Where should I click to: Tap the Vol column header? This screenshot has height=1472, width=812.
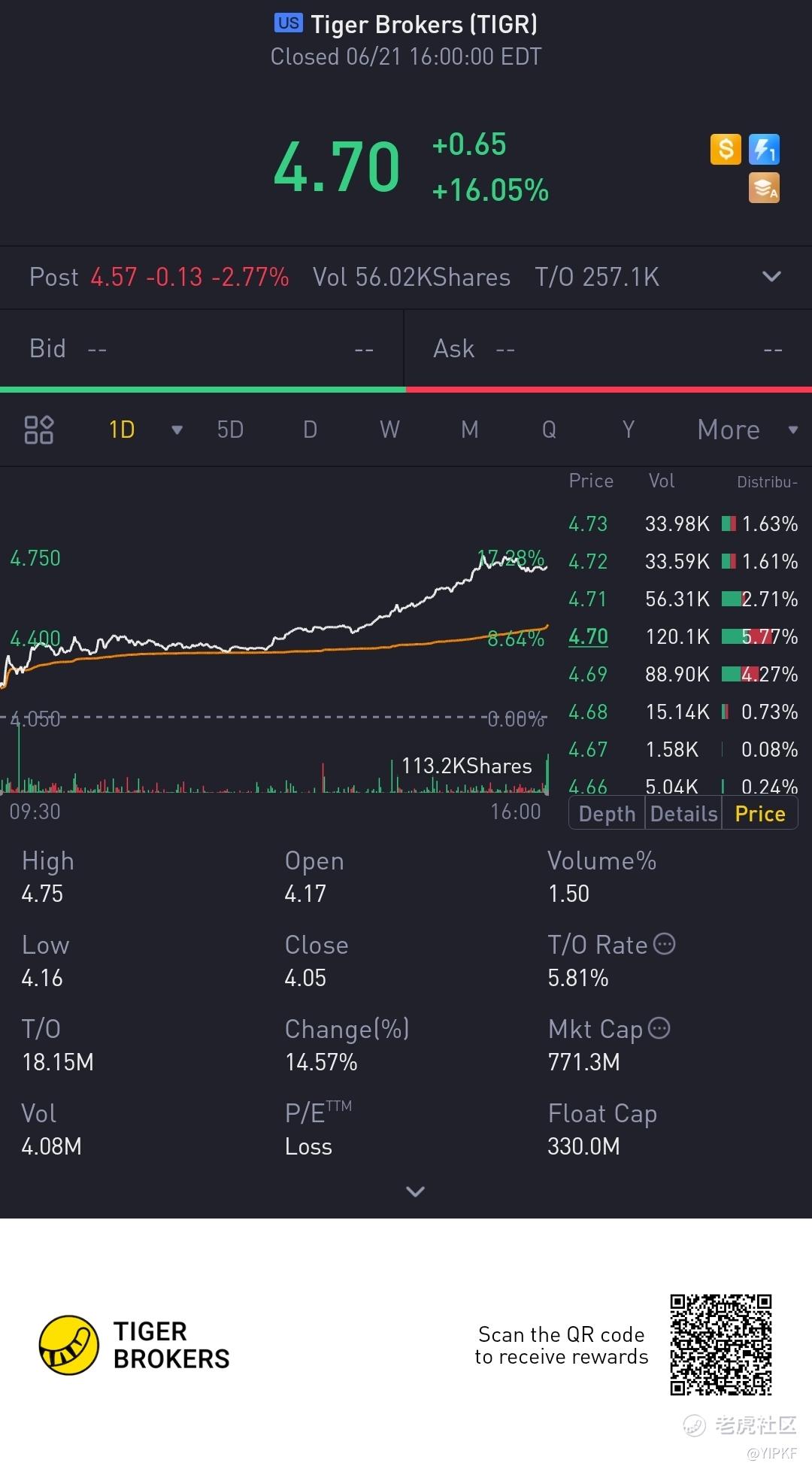tap(662, 481)
